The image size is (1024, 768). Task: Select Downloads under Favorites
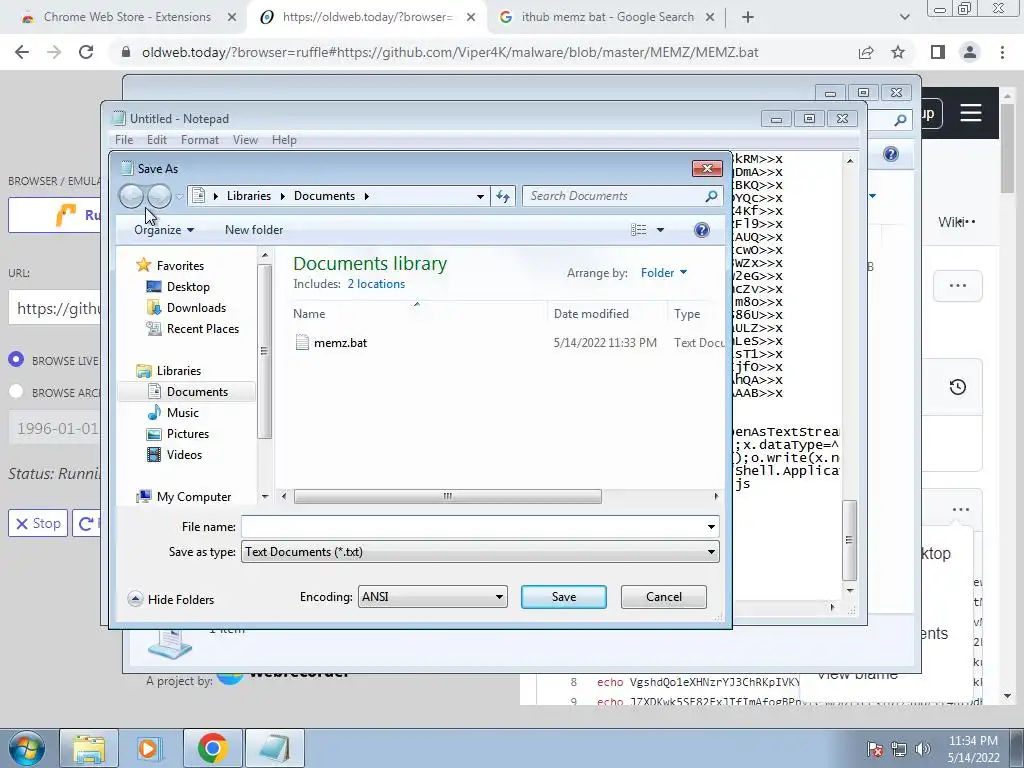click(196, 308)
